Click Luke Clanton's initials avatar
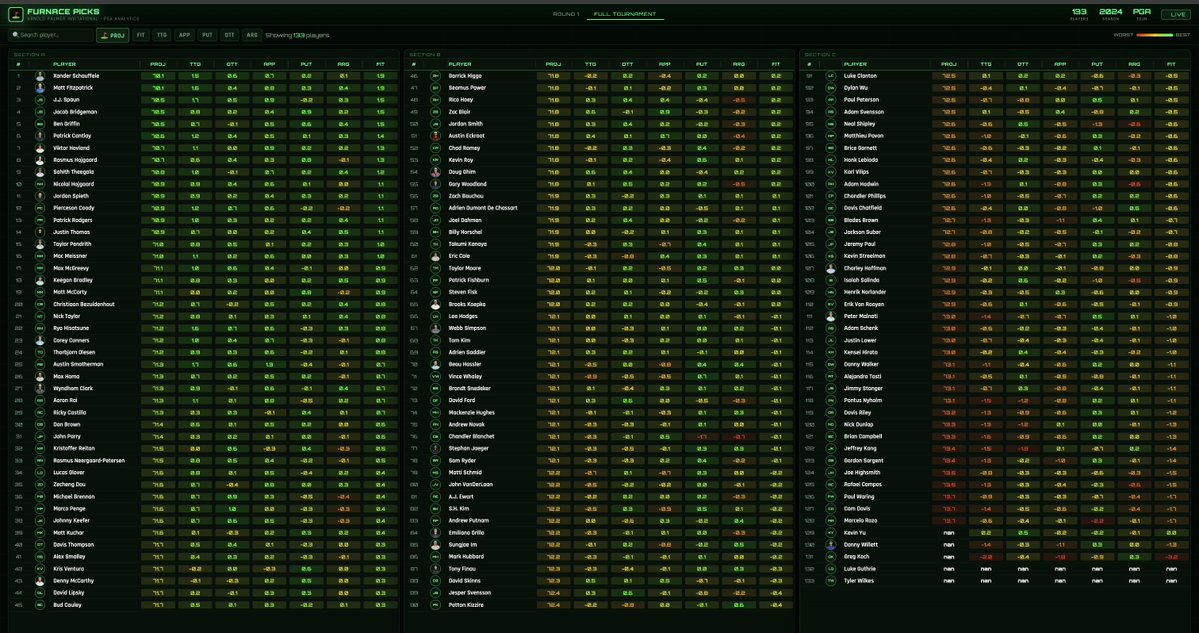This screenshot has height=633, width=1199. pos(830,76)
